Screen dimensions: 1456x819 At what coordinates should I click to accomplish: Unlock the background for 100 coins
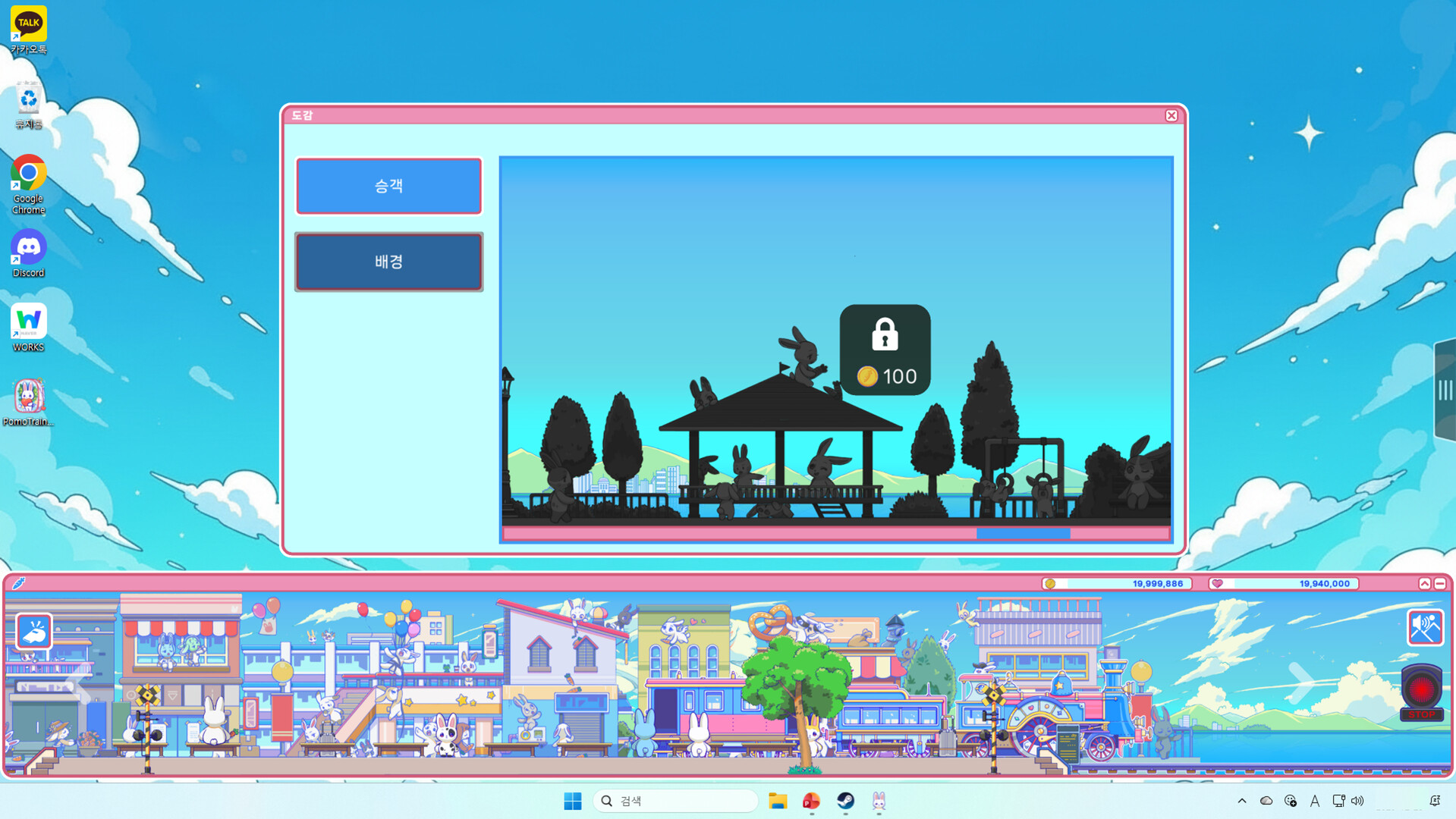click(885, 350)
